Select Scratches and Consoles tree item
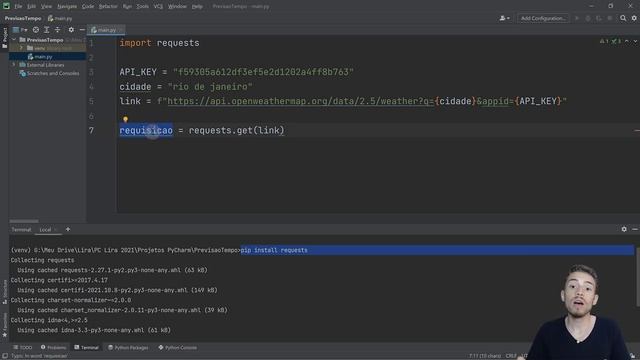The height and width of the screenshot is (360, 640). click(x=49, y=73)
